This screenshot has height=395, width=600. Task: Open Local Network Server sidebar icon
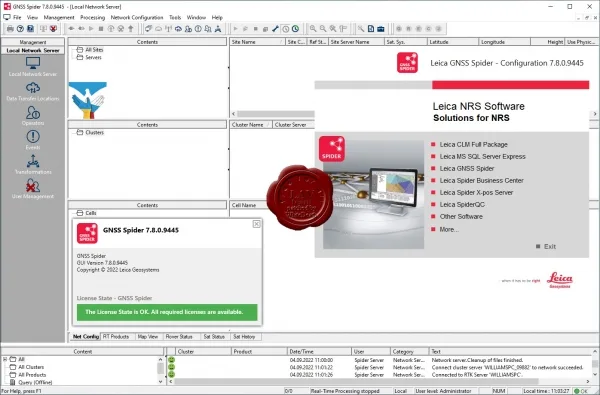pyautogui.click(x=33, y=63)
